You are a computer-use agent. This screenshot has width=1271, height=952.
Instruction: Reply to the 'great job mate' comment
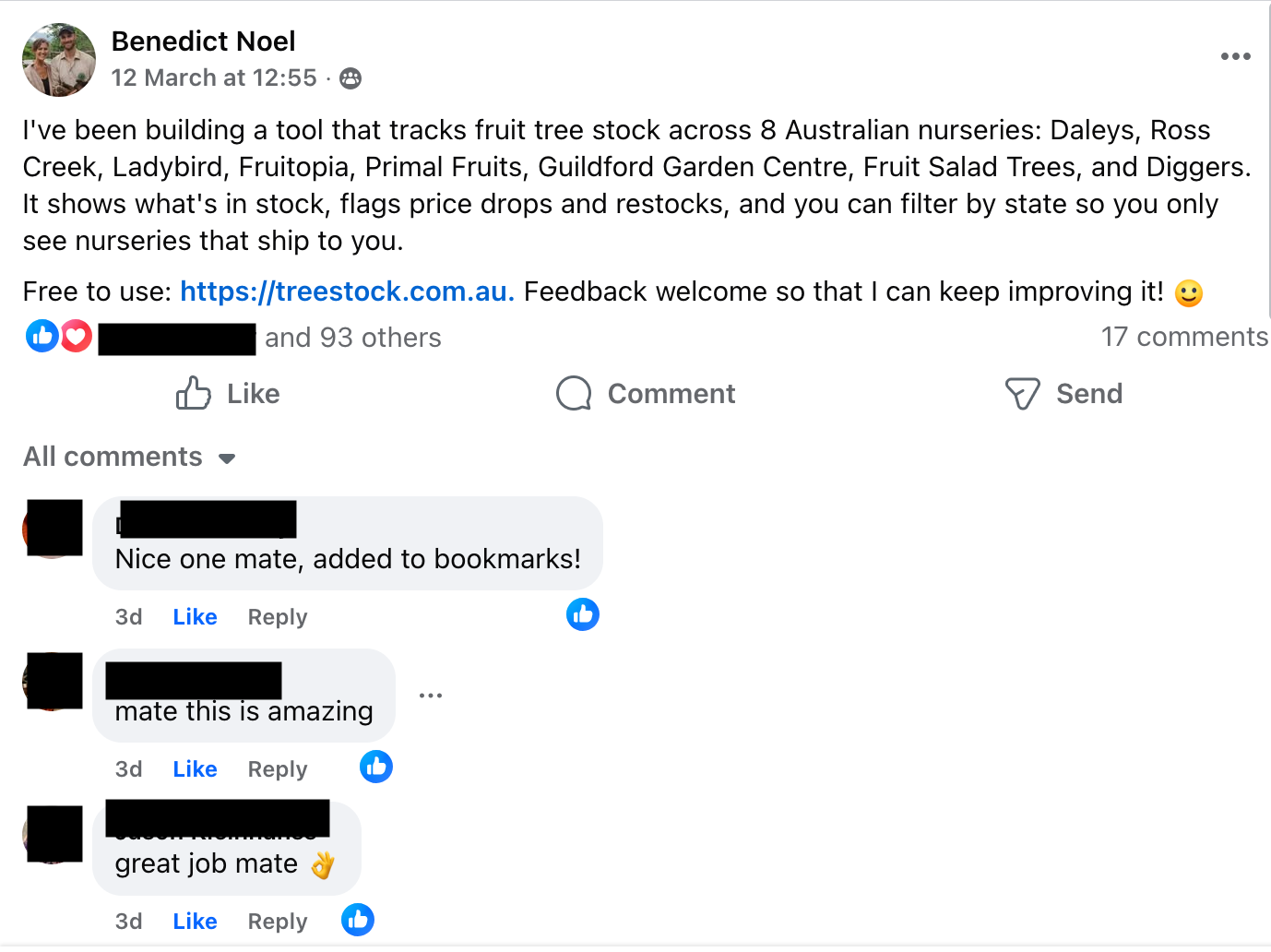pyautogui.click(x=276, y=920)
